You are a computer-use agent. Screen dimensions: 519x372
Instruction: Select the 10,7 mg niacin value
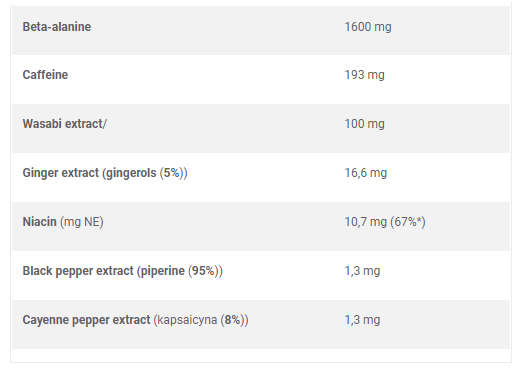pos(366,222)
